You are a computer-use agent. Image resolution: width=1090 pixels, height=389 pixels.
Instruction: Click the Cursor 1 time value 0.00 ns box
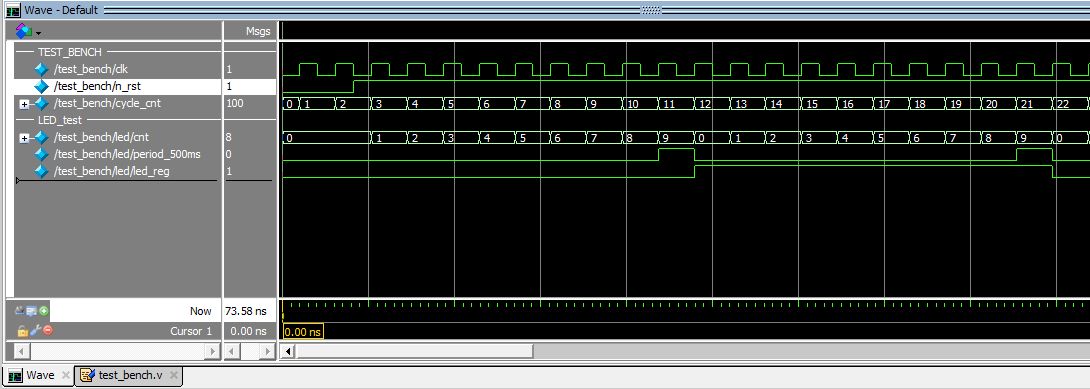point(303,331)
